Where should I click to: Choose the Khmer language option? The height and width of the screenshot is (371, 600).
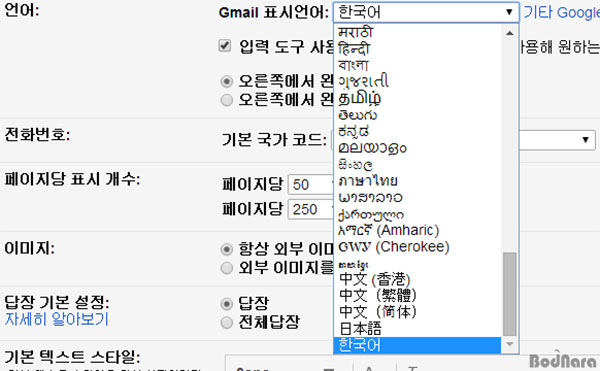(353, 264)
